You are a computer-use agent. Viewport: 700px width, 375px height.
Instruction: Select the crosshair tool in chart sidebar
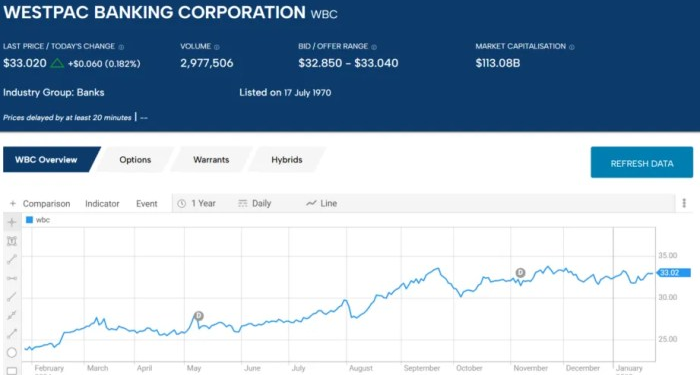[12, 222]
